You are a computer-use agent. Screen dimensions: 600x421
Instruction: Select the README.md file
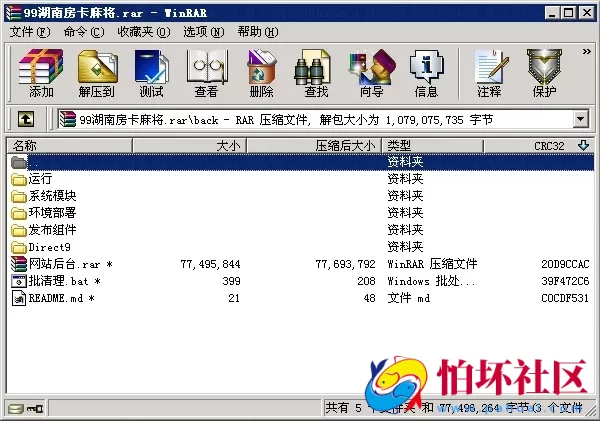click(x=300, y=298)
